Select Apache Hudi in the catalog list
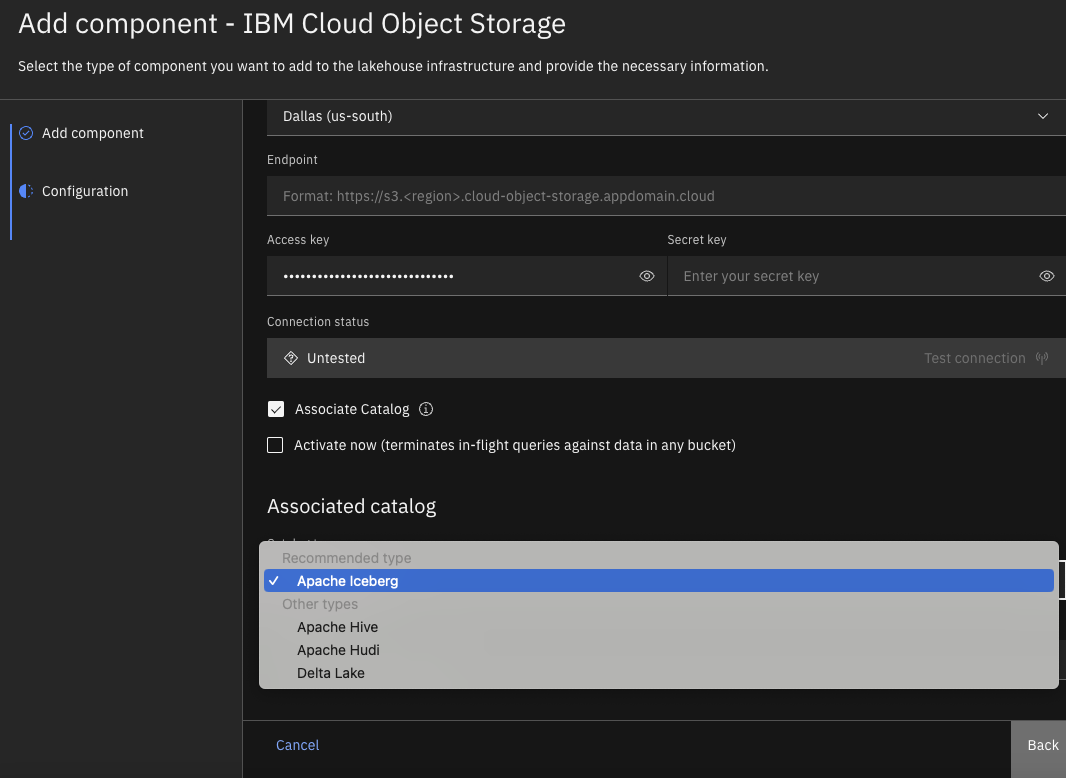This screenshot has width=1066, height=778. click(338, 650)
